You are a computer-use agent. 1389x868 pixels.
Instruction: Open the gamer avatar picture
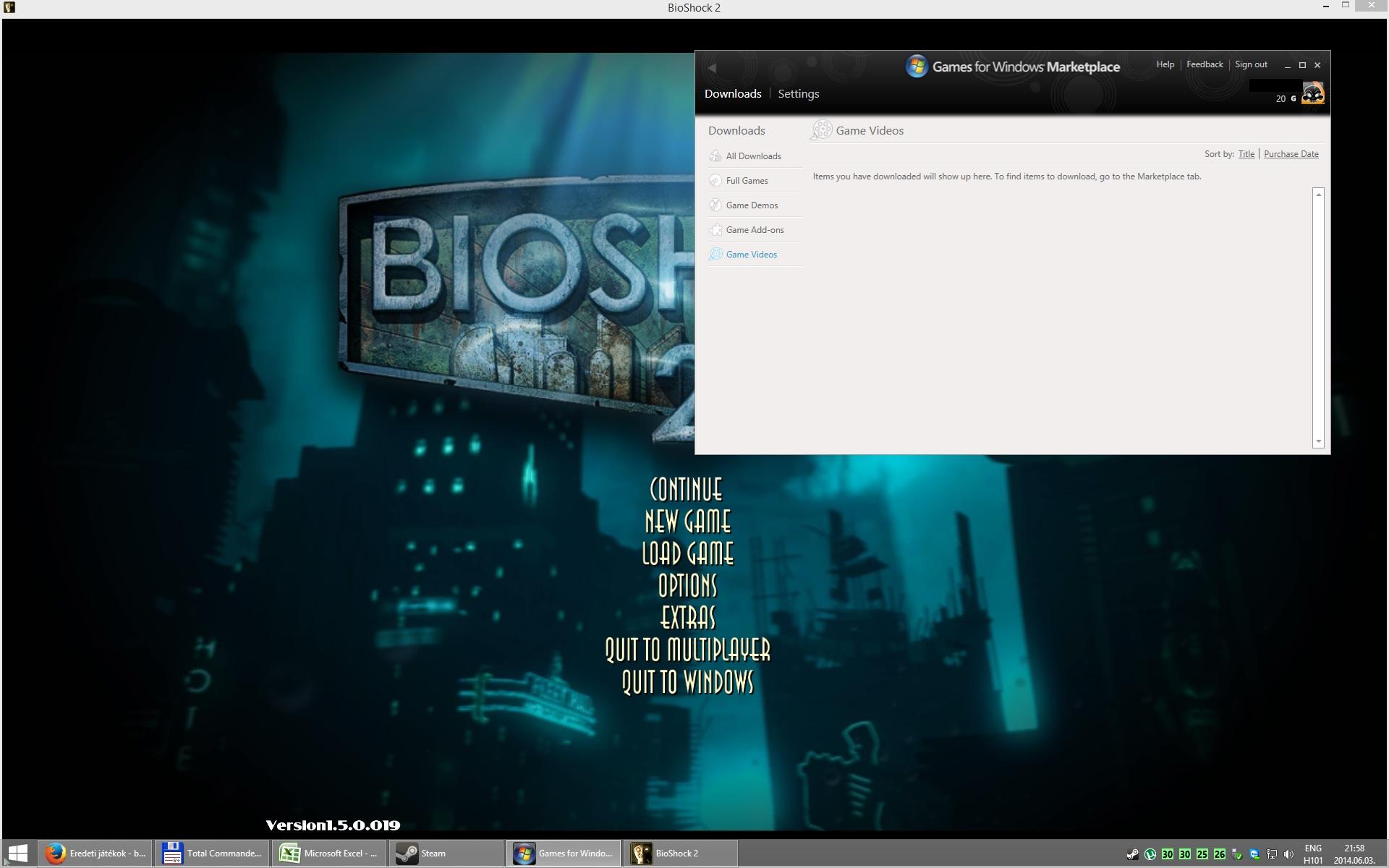click(1312, 93)
